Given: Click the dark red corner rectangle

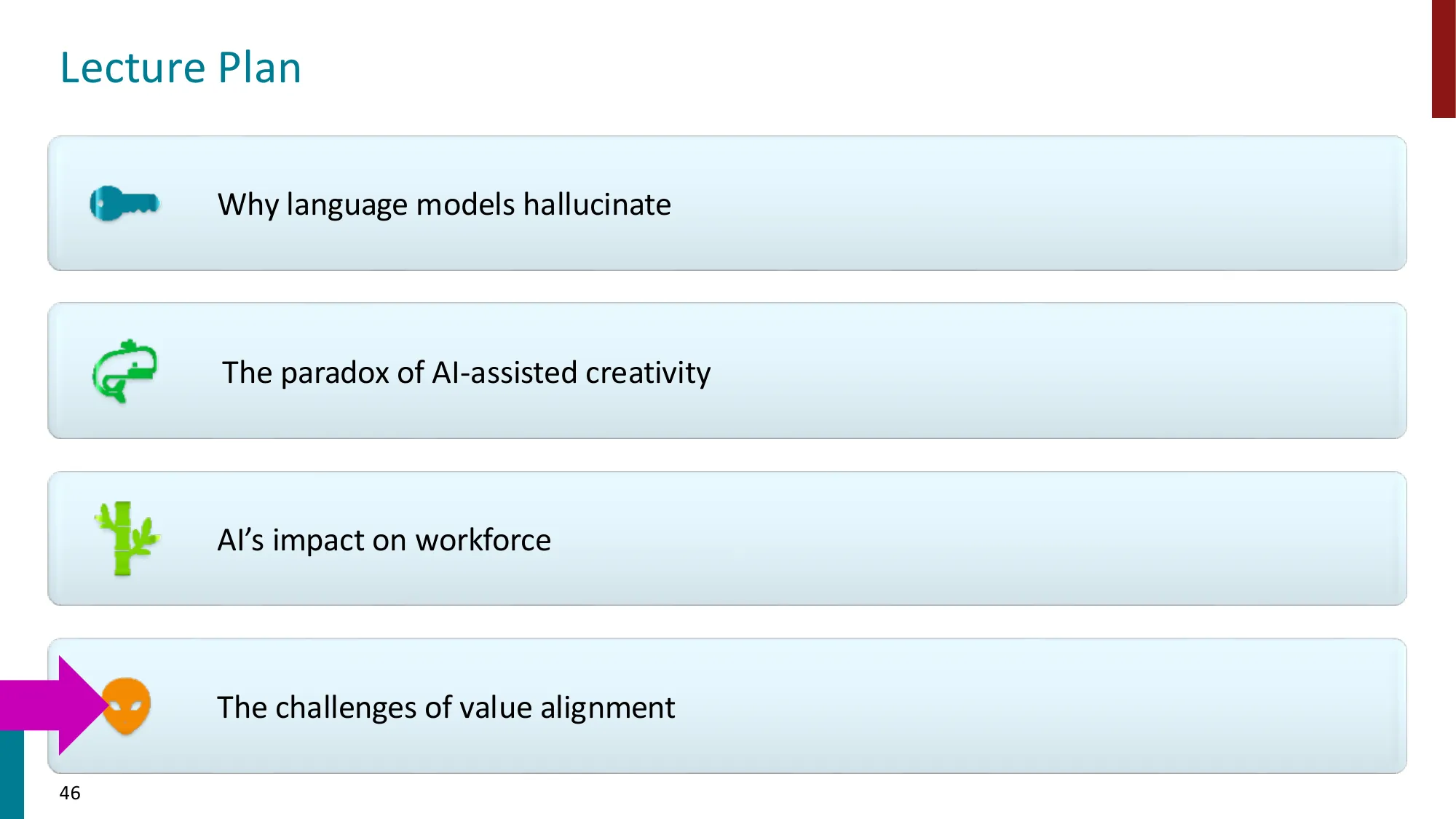Looking at the screenshot, I should (1443, 58).
